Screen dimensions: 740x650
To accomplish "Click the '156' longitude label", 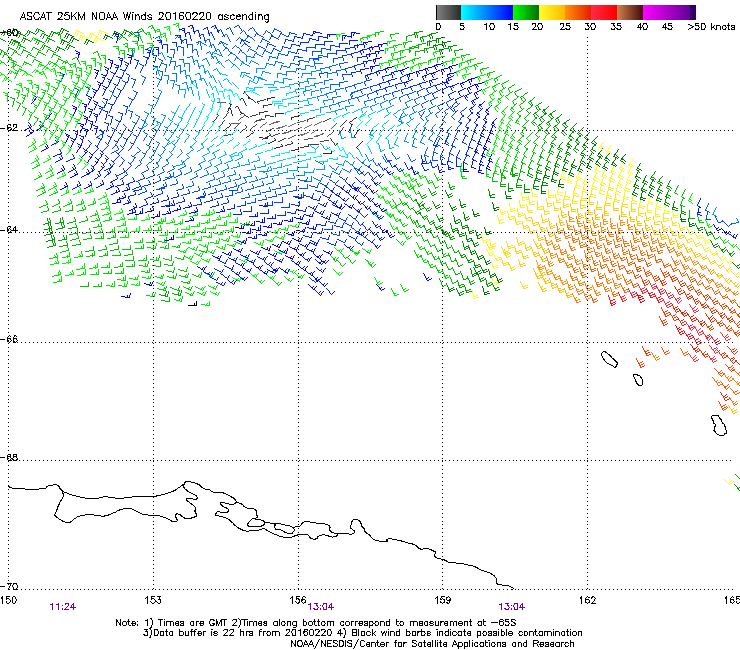I will [x=298, y=600].
